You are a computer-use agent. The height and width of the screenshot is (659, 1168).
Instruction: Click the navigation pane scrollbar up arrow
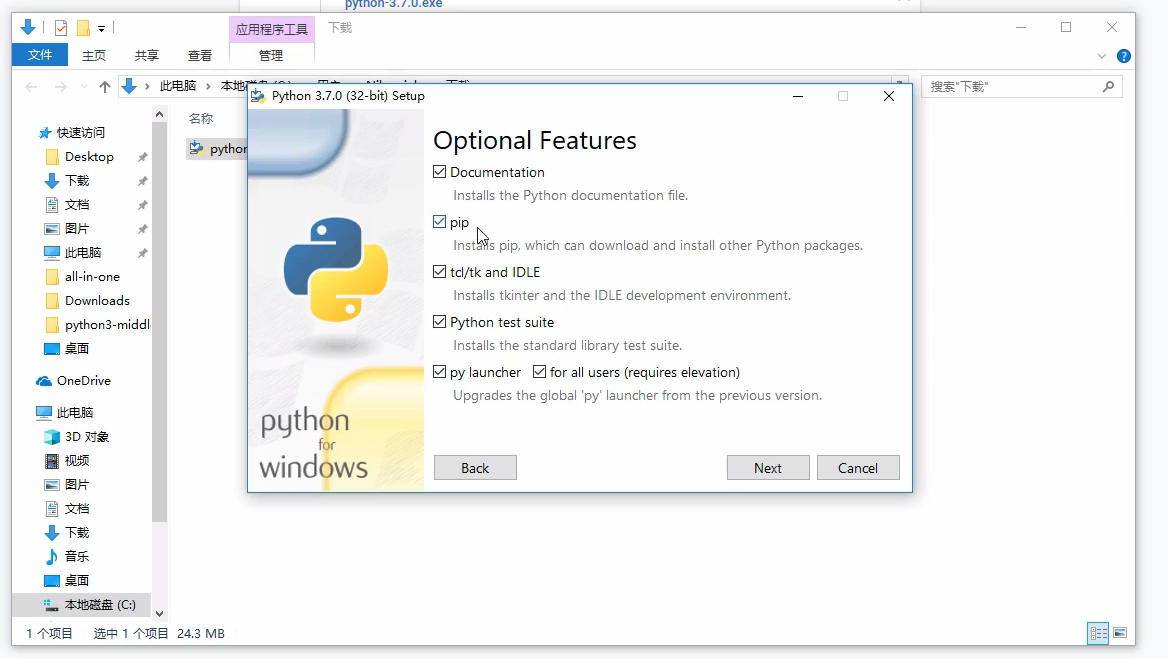click(x=159, y=114)
